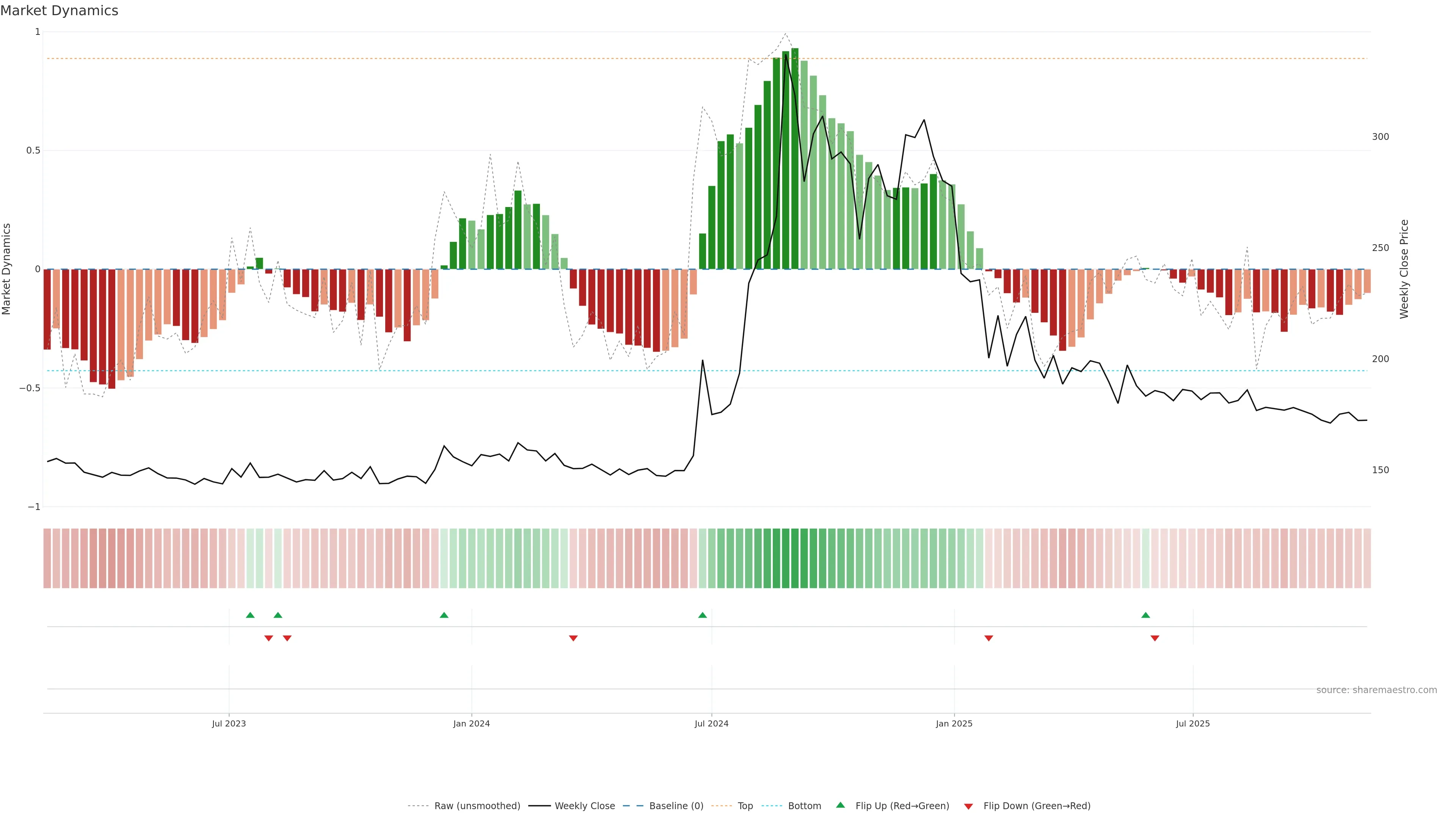Click the first green flip-up marker after Jul 2023
1456x819 pixels.
pyautogui.click(x=250, y=615)
